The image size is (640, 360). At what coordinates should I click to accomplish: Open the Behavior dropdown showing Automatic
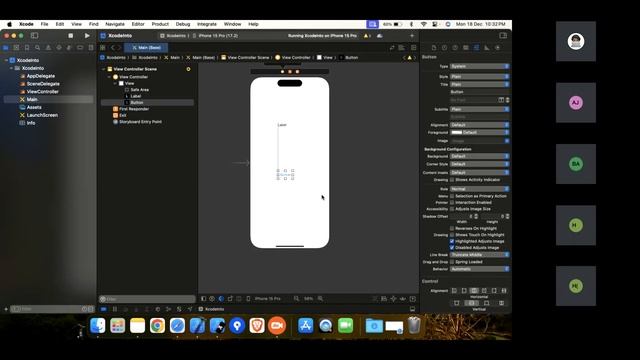(x=480, y=269)
